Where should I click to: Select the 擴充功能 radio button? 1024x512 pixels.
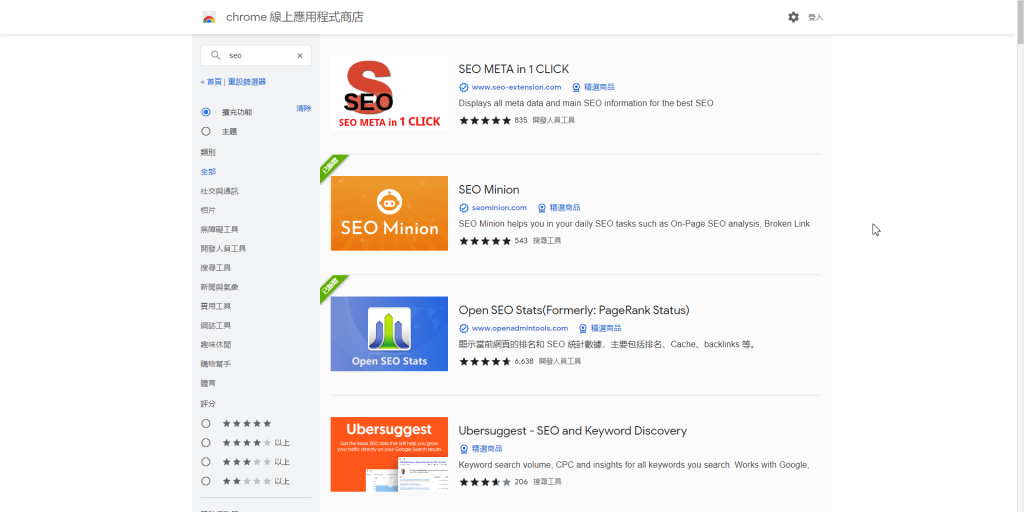pyautogui.click(x=206, y=112)
